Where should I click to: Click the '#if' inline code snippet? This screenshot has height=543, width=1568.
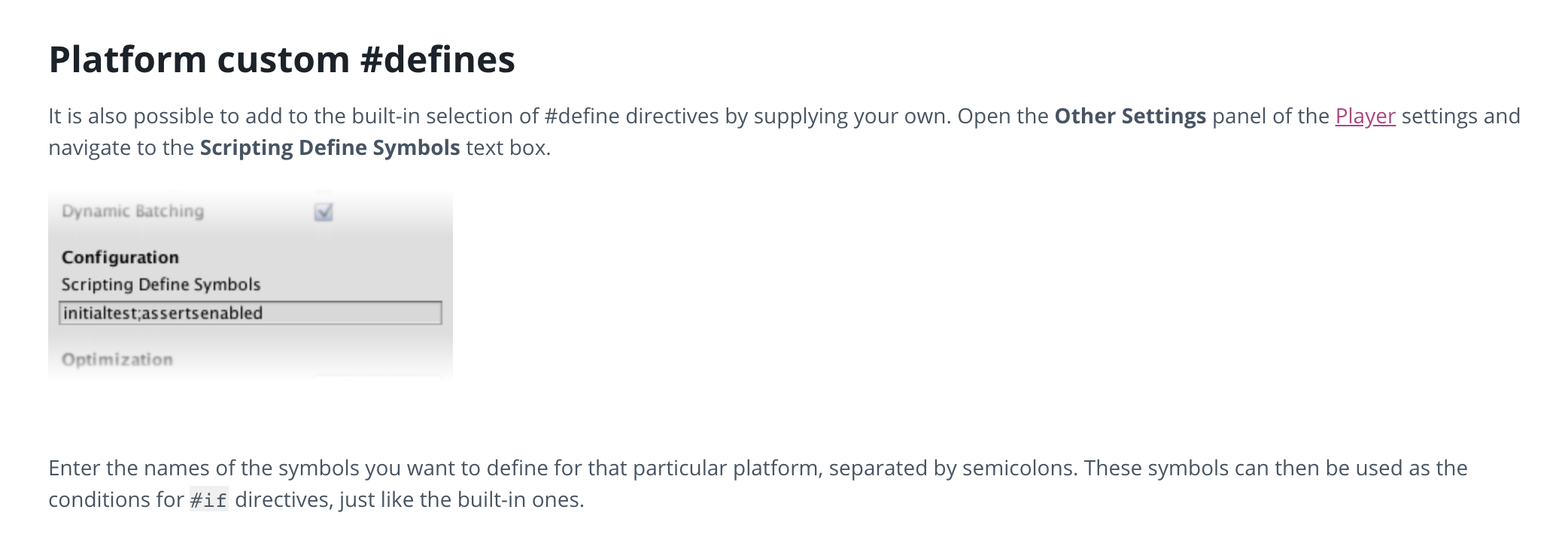click(208, 501)
